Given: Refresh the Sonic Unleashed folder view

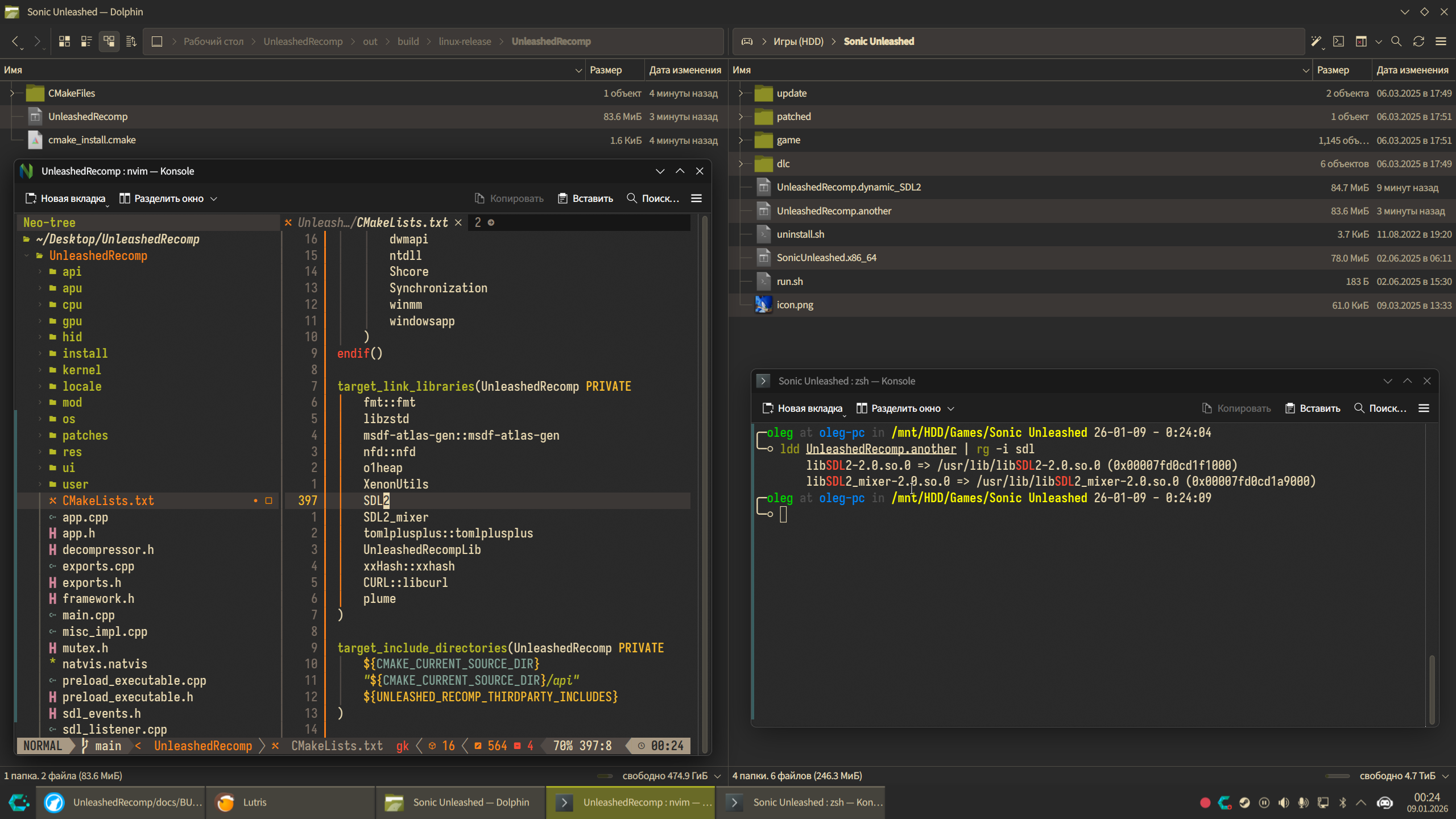Looking at the screenshot, I should pos(1418,42).
